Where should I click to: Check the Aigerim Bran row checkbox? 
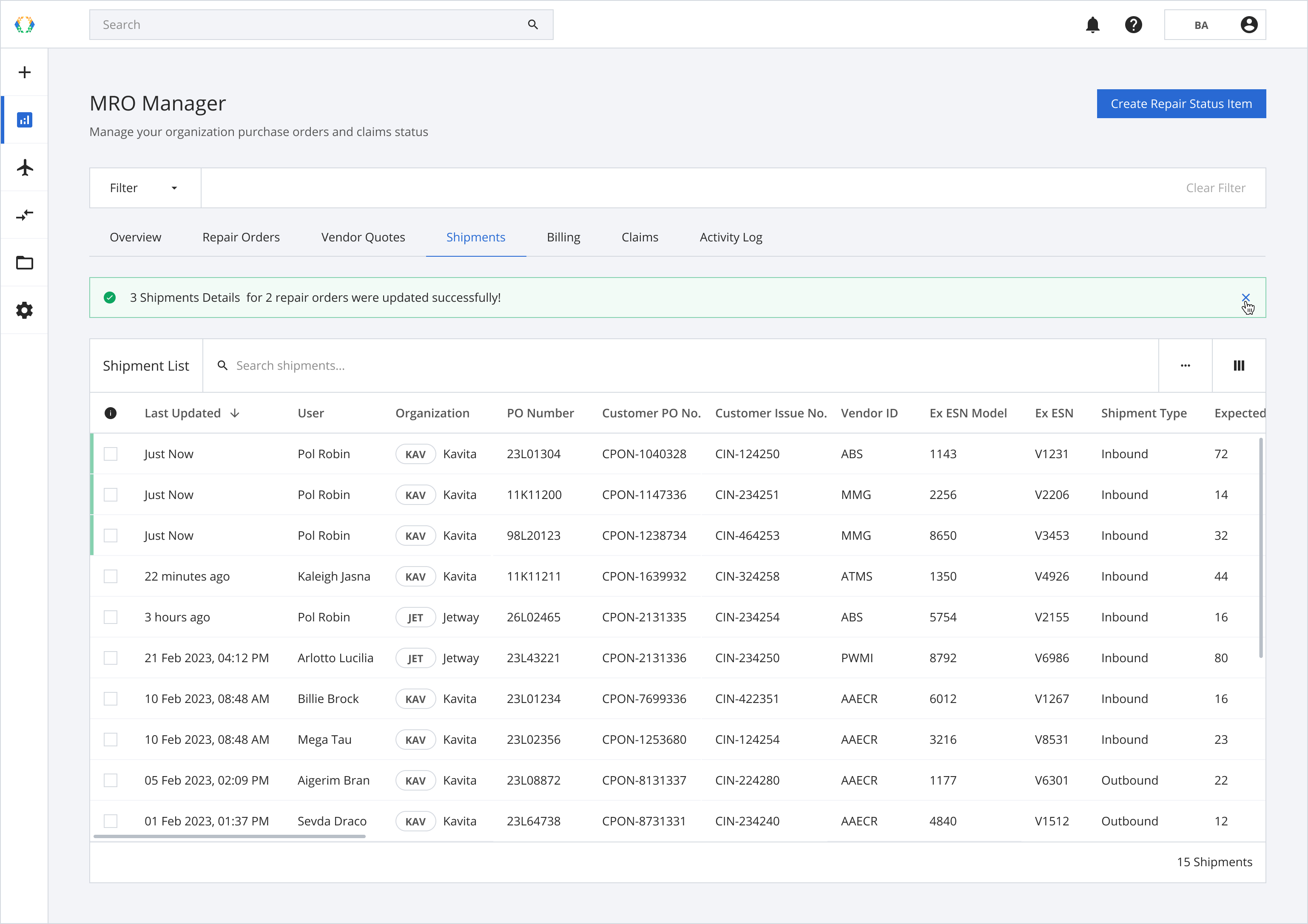coord(111,780)
